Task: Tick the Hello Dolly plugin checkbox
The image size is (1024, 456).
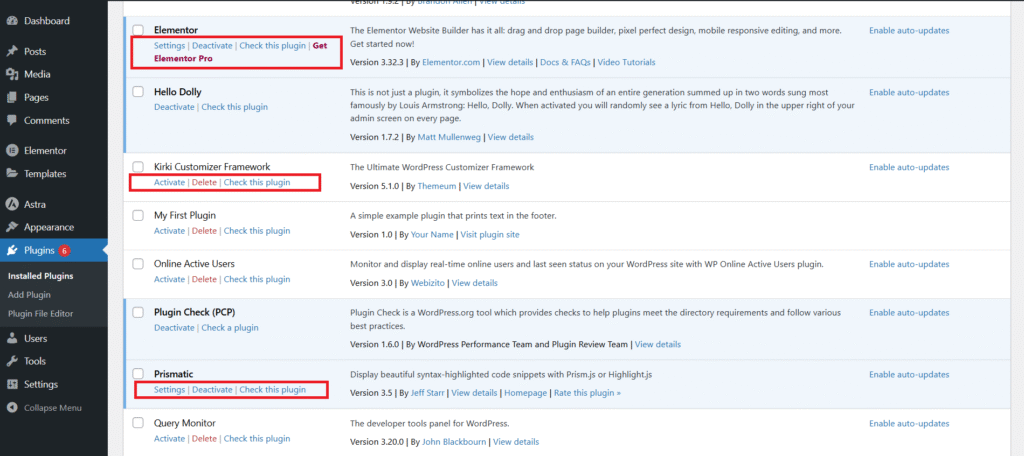Action: click(139, 92)
